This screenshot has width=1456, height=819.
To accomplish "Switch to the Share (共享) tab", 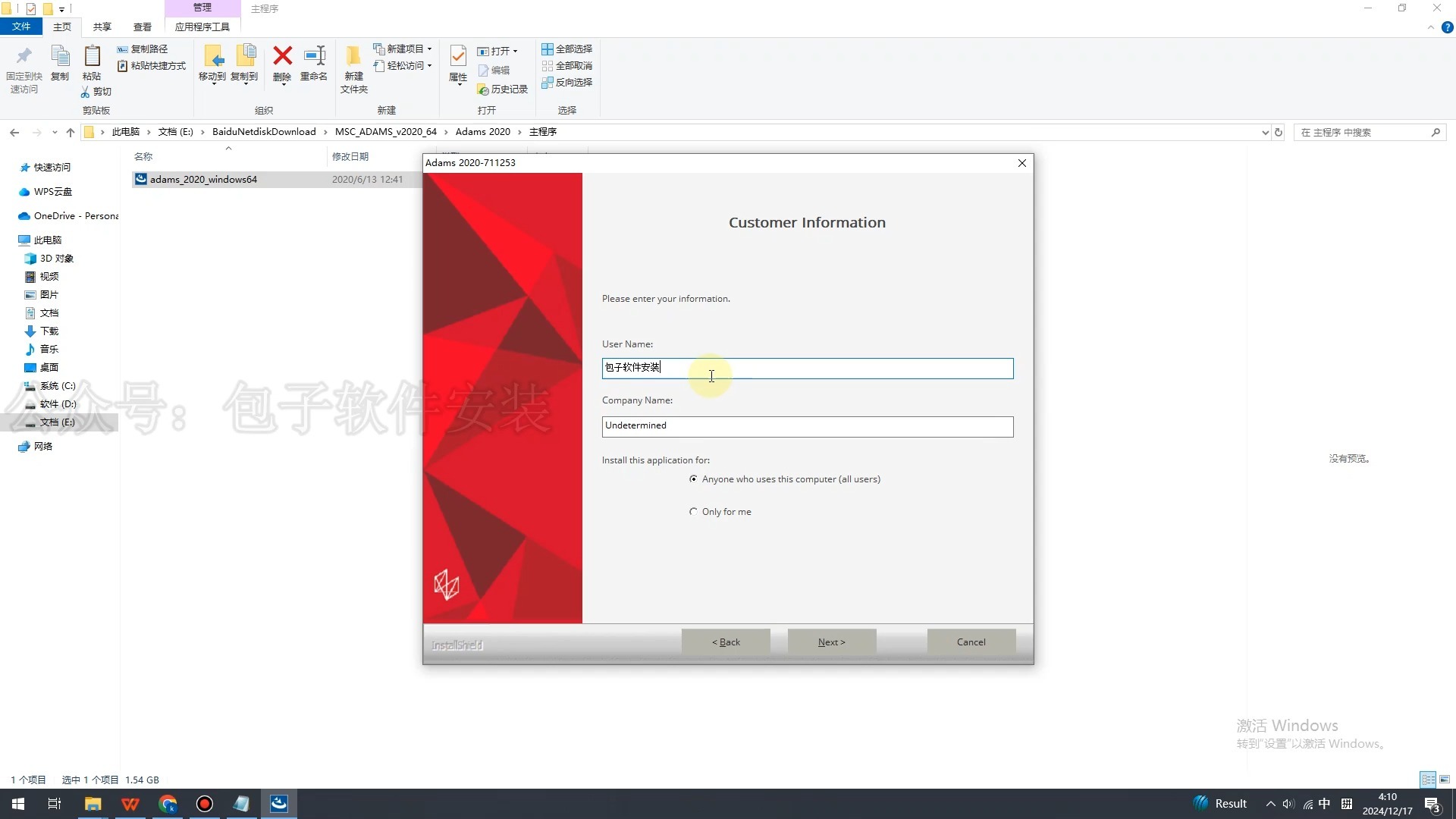I will [102, 27].
